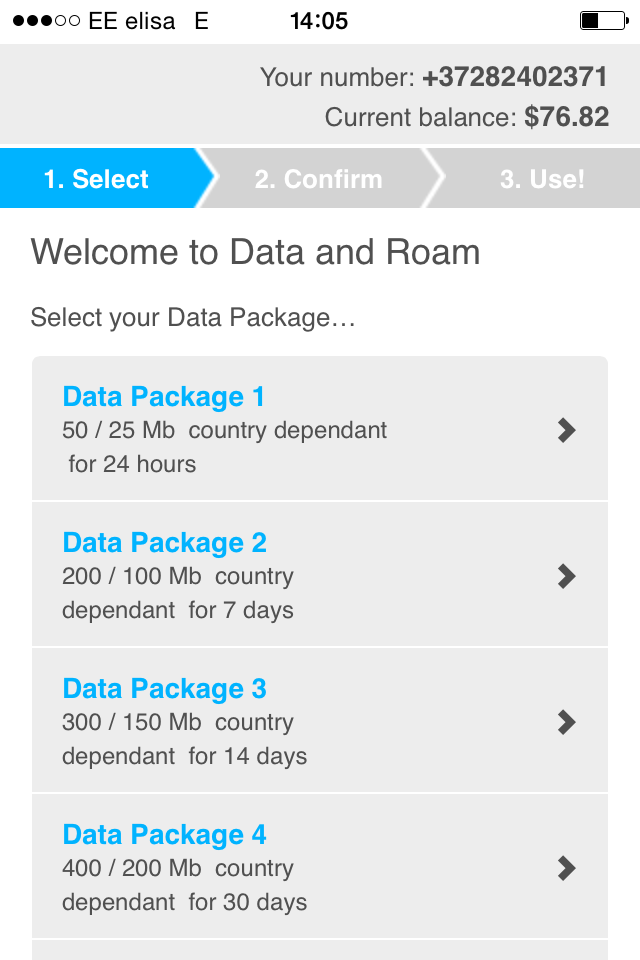Tap the current balance $76.82
The width and height of the screenshot is (640, 960).
[567, 117]
